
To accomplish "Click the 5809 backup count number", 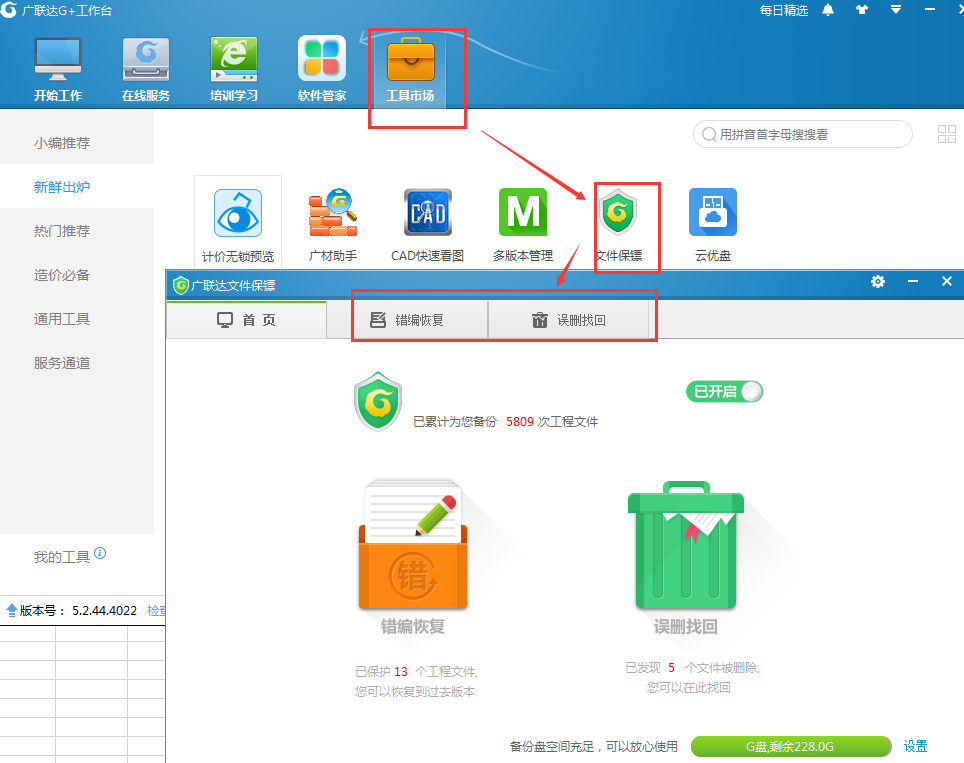I will tap(520, 422).
